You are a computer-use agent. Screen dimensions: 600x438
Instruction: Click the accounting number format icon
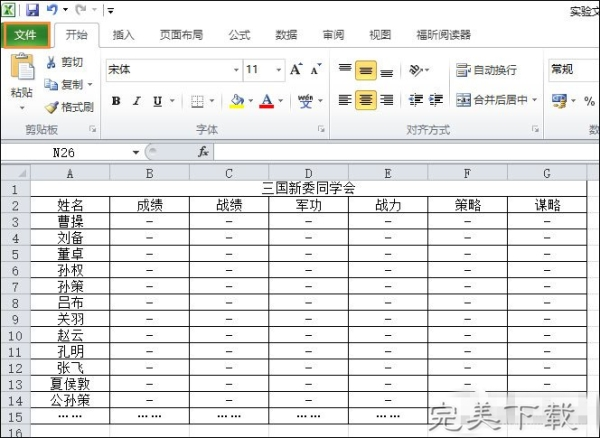pyautogui.click(x=559, y=101)
